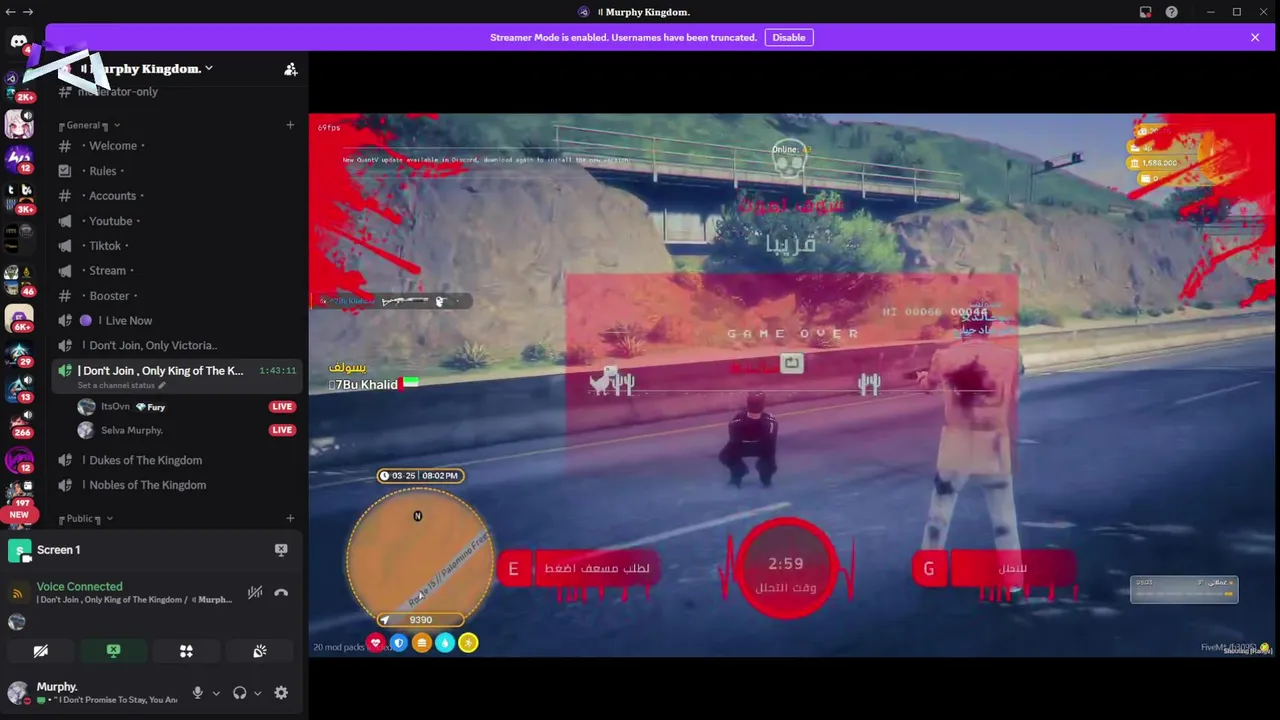Collapse the Public category
This screenshot has height=720, width=1280.
[x=86, y=519]
